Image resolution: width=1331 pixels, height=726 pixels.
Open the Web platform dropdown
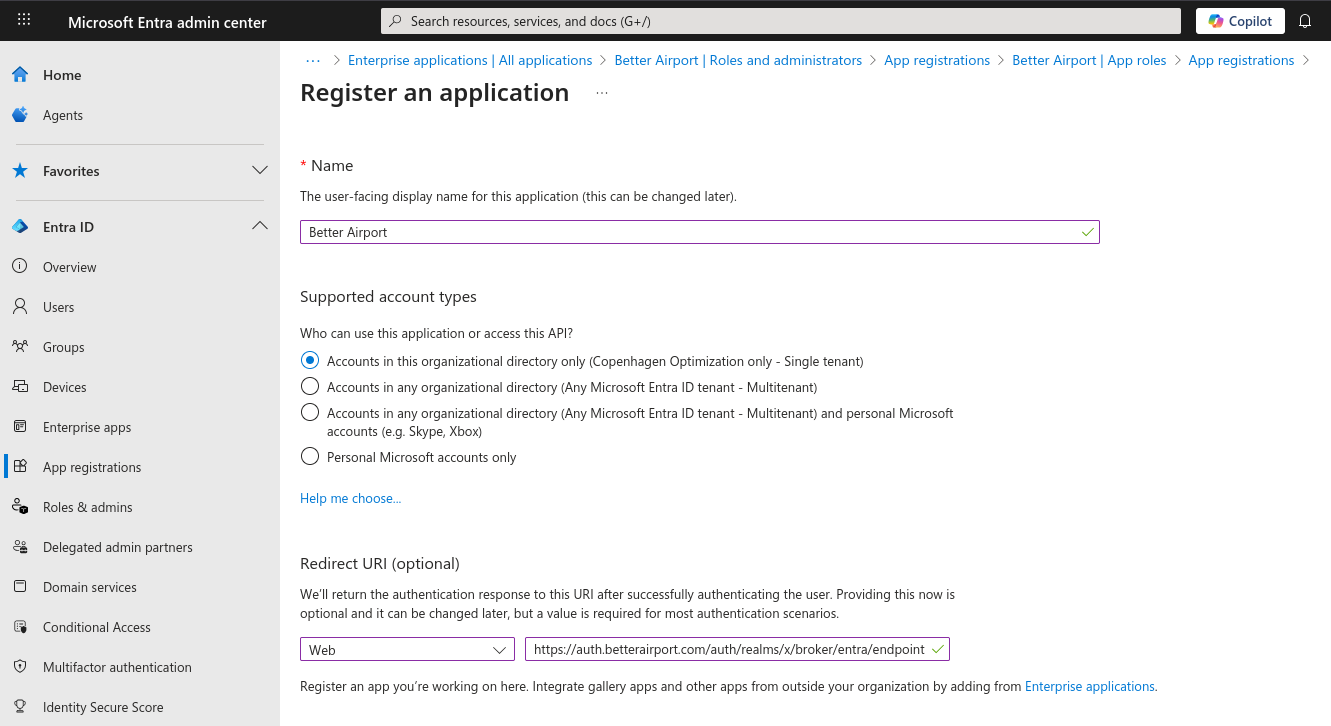(x=407, y=650)
